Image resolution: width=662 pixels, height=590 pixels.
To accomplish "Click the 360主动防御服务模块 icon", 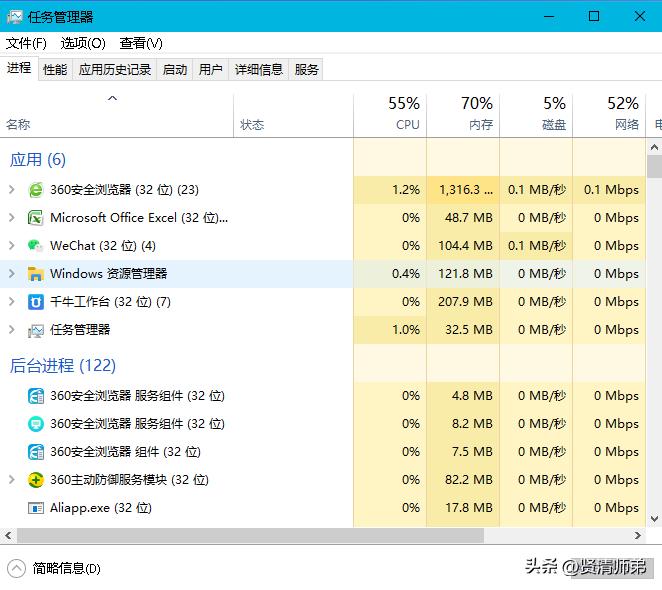I will point(36,480).
